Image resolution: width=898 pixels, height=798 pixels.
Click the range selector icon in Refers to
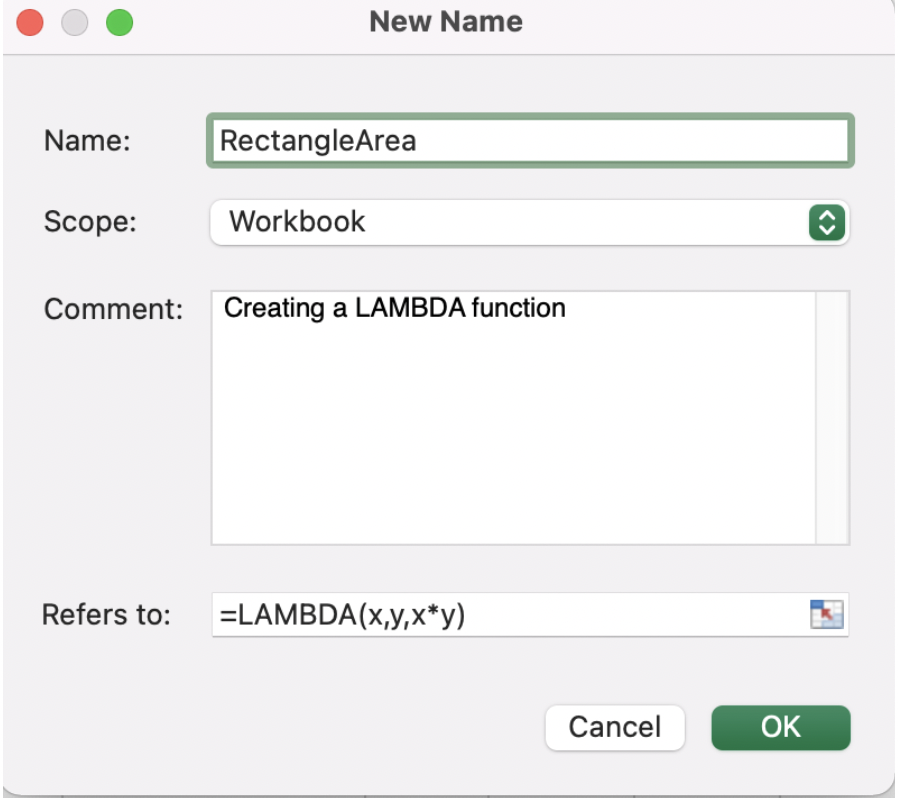[x=826, y=614]
